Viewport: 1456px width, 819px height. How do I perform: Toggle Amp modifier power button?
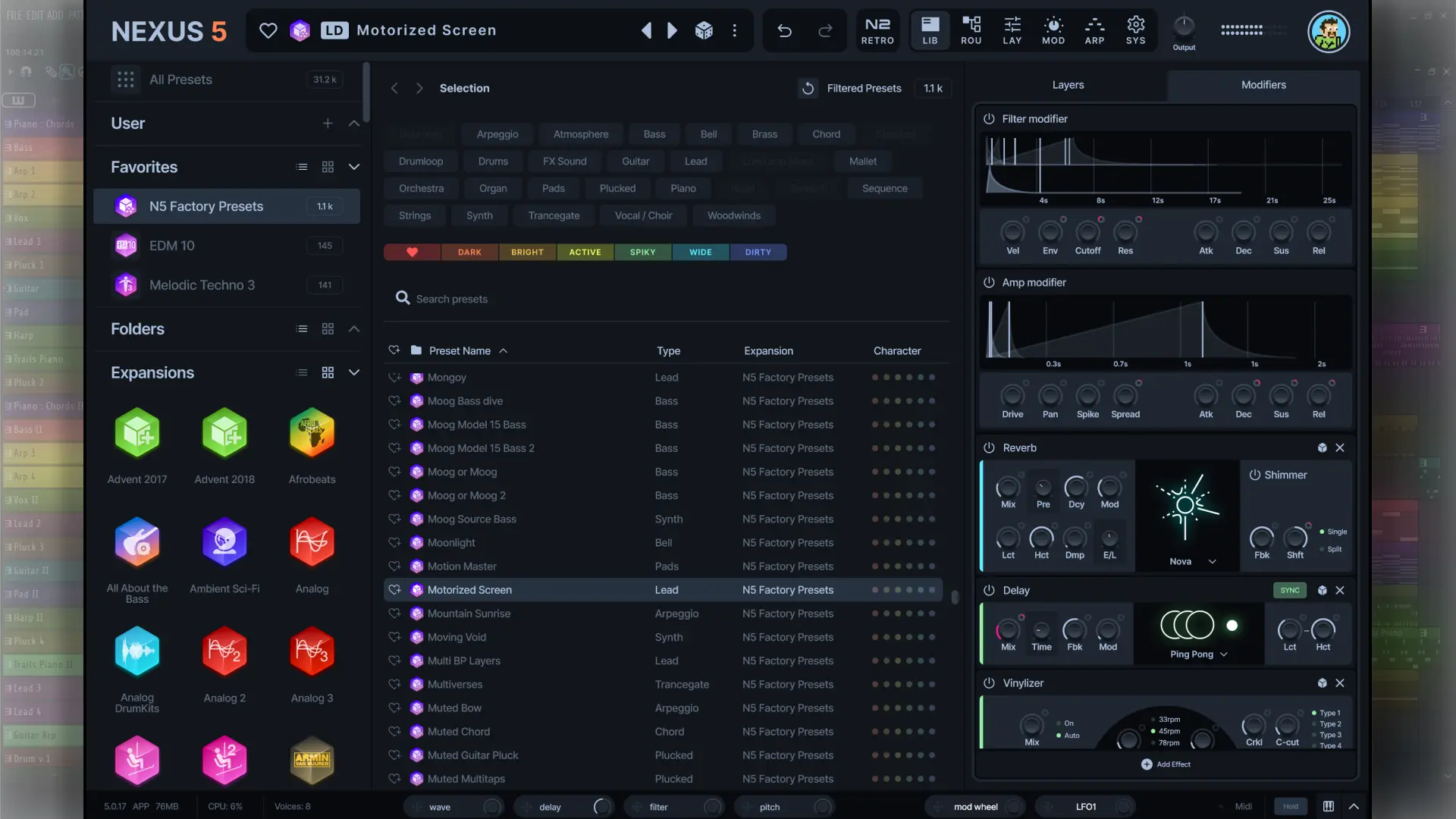[x=989, y=283]
